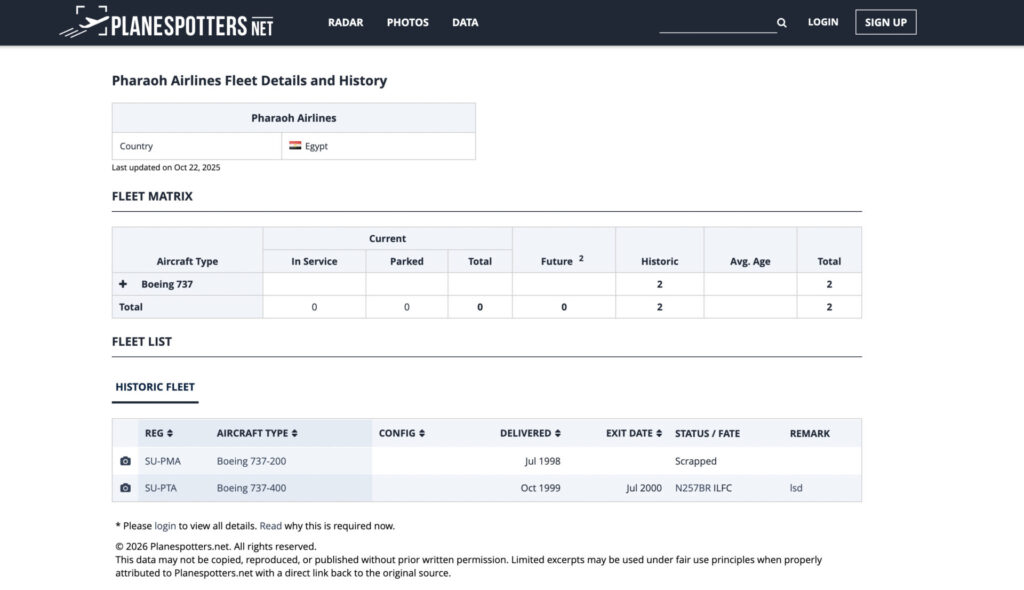Click the 'Oct 1999' delivered date
The image size is (1024, 590).
point(540,488)
